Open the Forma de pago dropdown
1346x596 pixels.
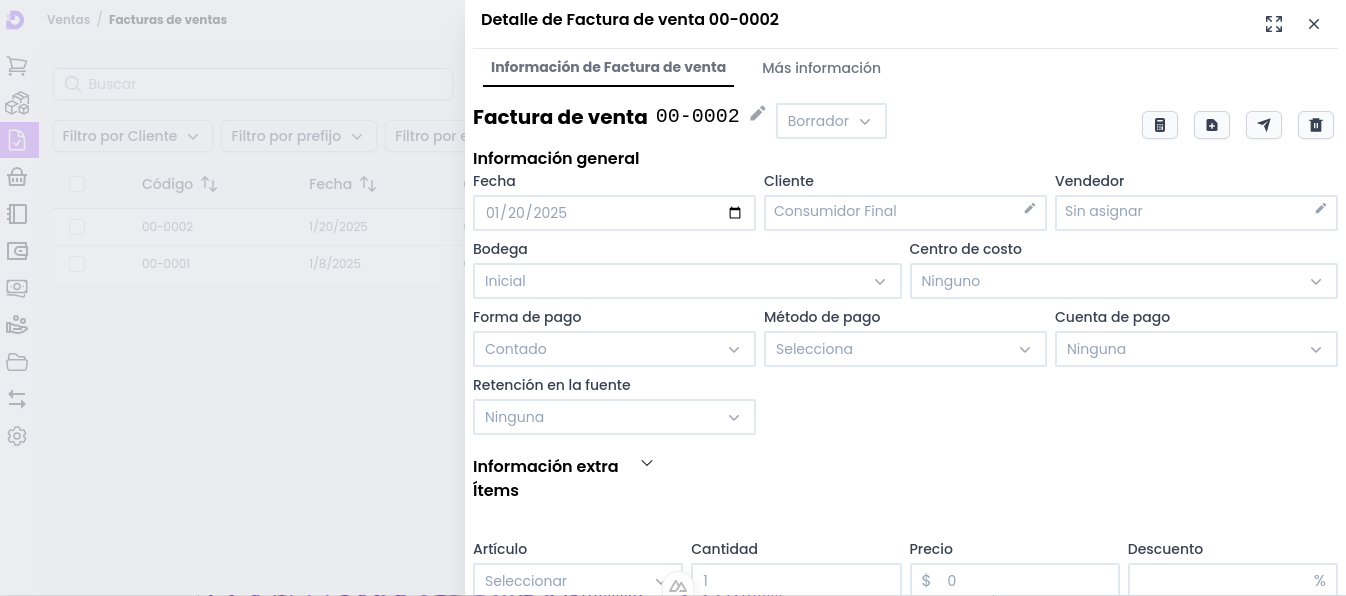coord(613,349)
